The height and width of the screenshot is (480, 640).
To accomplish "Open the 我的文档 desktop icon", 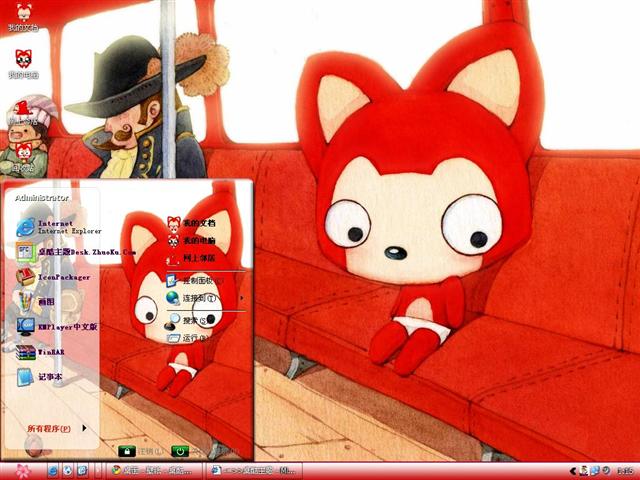I will (23, 16).
